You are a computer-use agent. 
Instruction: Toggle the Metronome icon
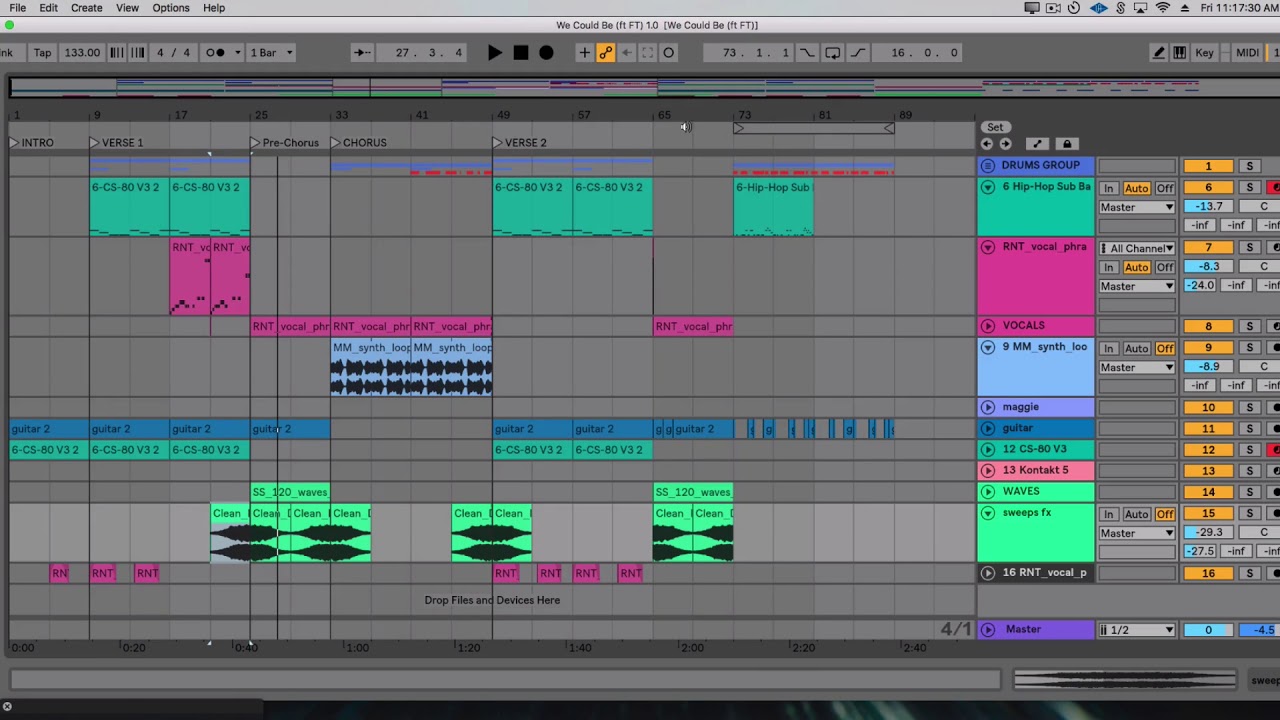click(x=215, y=53)
